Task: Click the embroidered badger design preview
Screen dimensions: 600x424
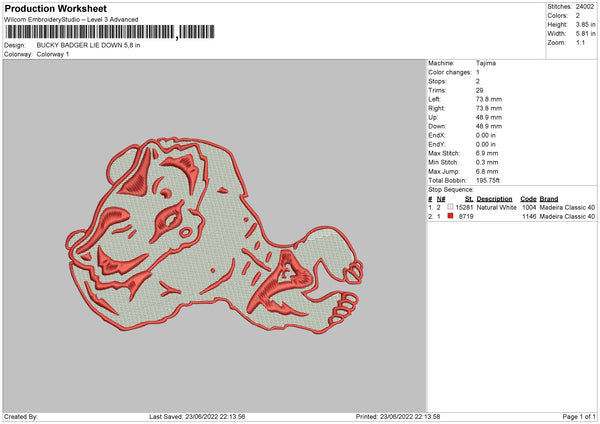Action: pyautogui.click(x=214, y=235)
